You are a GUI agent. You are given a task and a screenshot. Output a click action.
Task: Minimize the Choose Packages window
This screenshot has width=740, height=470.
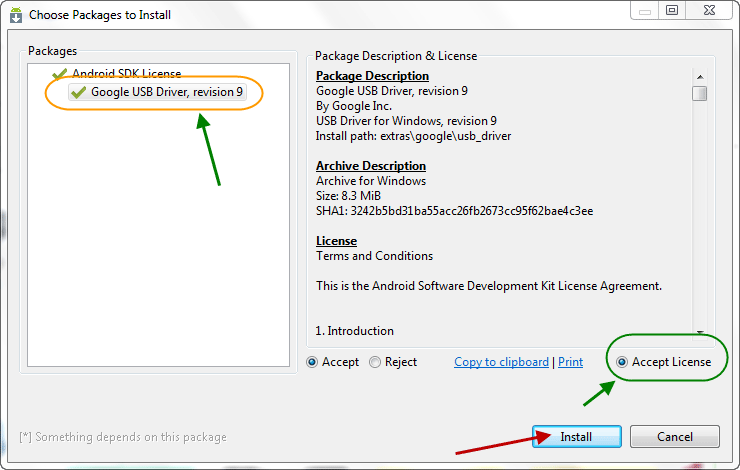[x=645, y=11]
